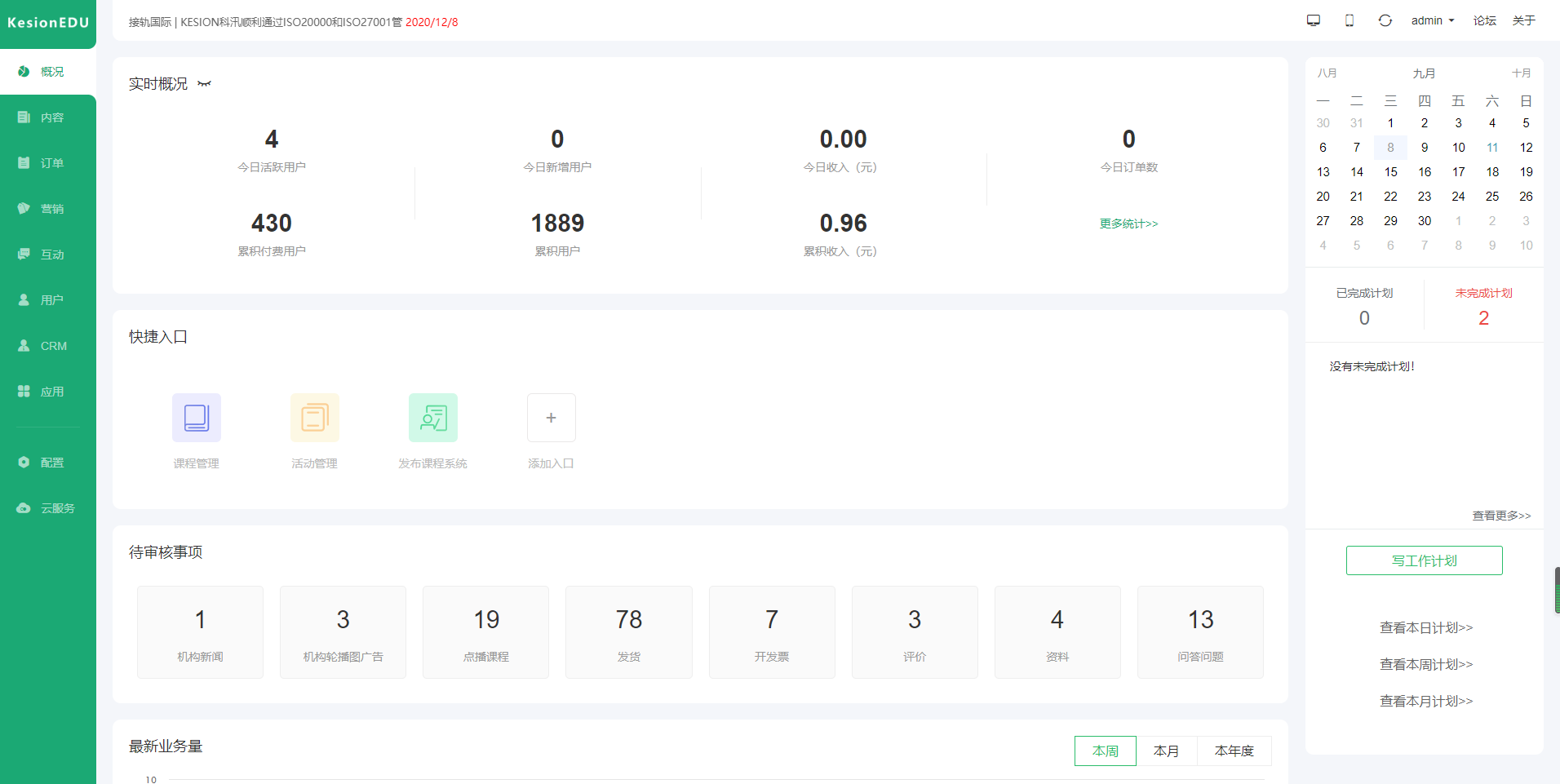Click the desktop preview monitor icon

tap(1314, 20)
